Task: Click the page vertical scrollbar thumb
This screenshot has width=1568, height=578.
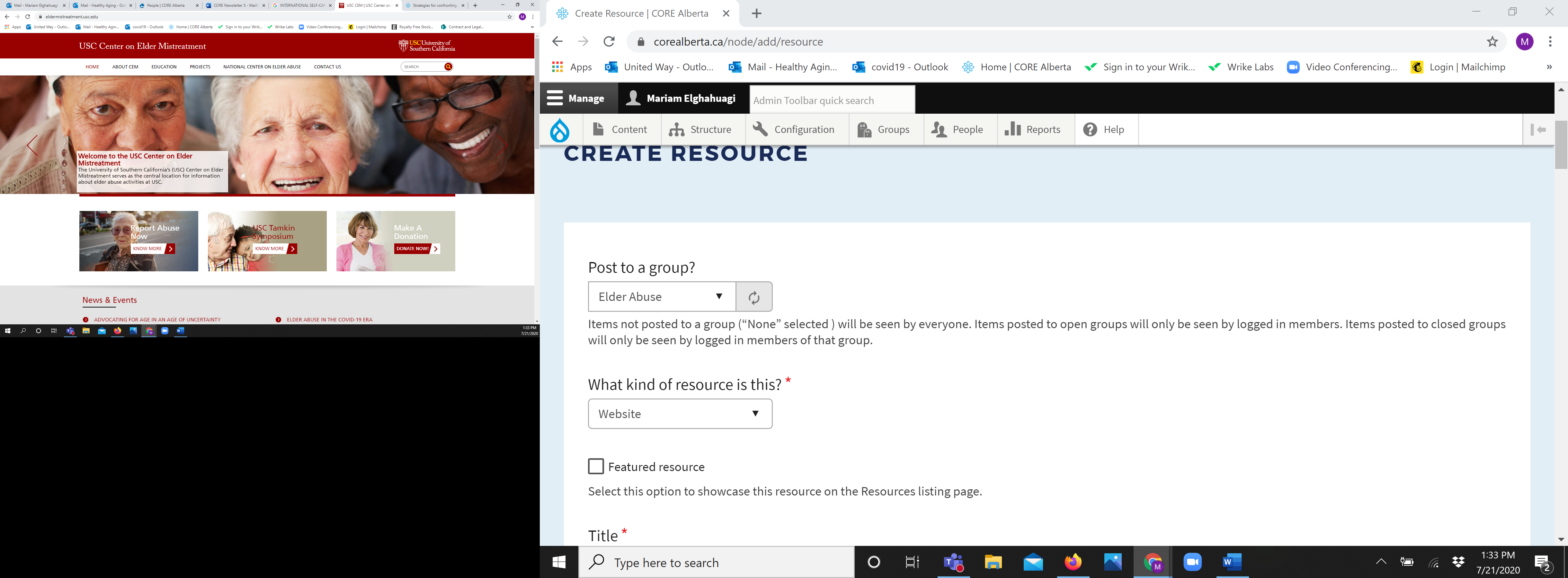Action: [x=1561, y=145]
